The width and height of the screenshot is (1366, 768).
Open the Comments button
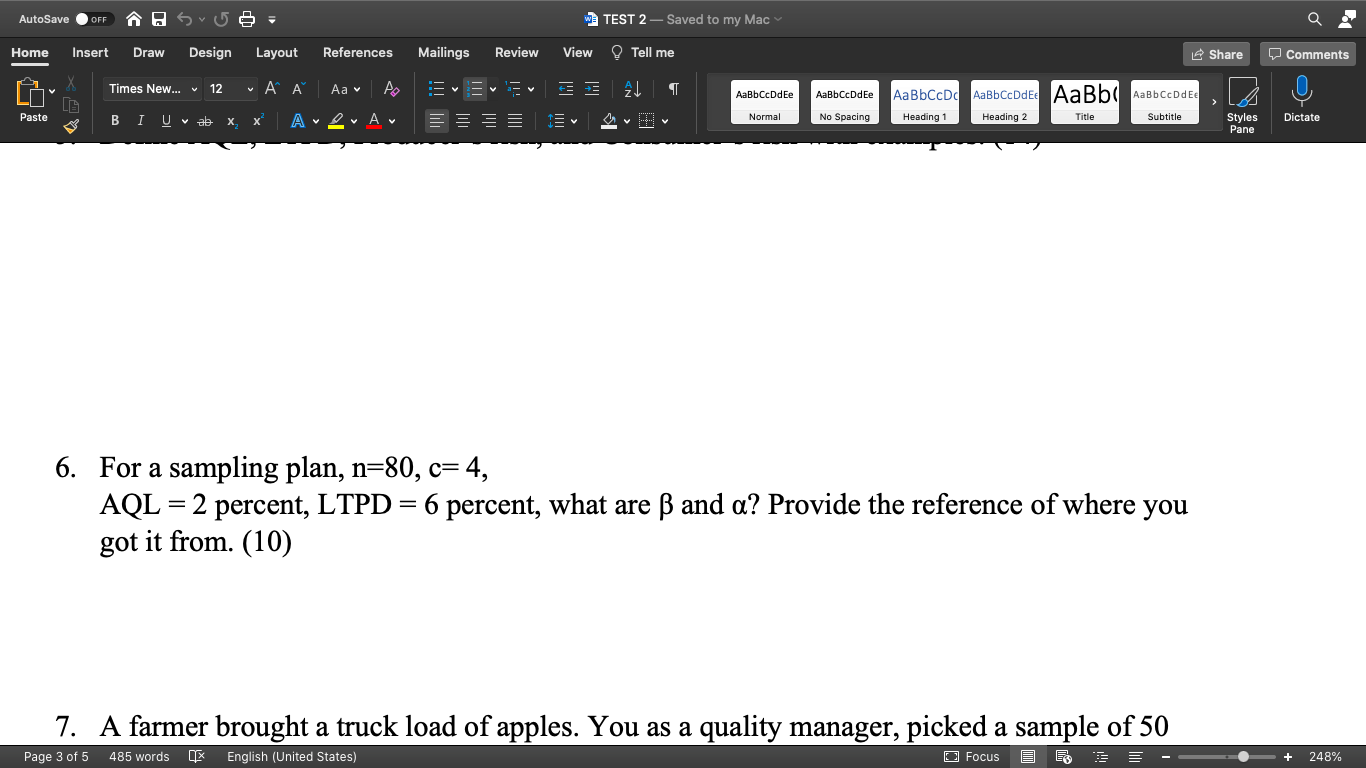(1307, 54)
